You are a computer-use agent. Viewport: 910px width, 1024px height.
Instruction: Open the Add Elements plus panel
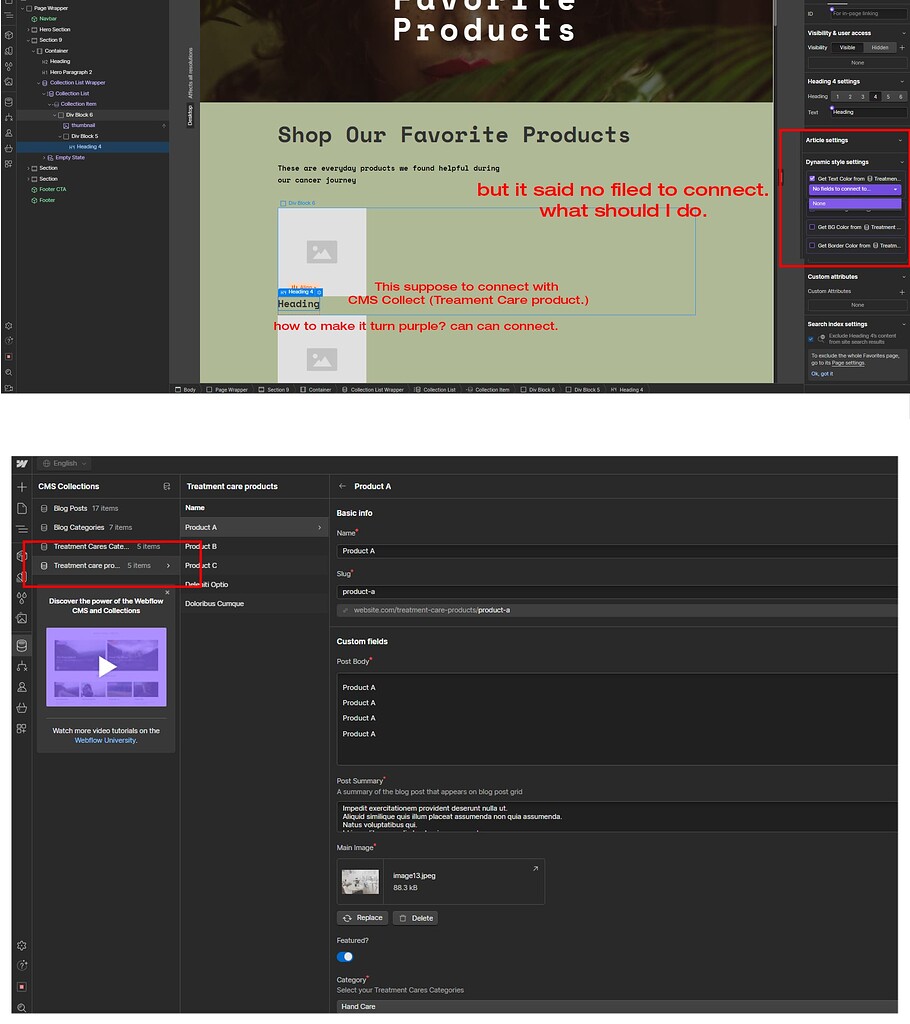tap(22, 487)
